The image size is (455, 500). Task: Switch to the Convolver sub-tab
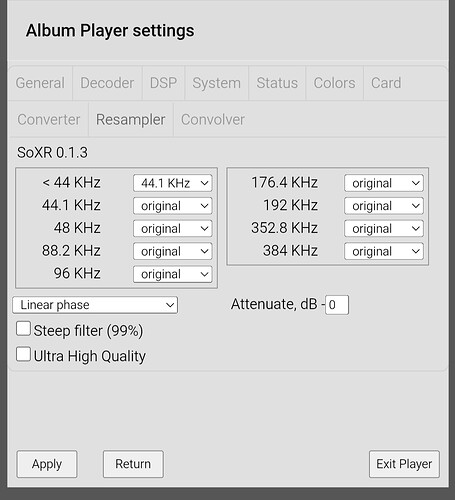pos(213,120)
